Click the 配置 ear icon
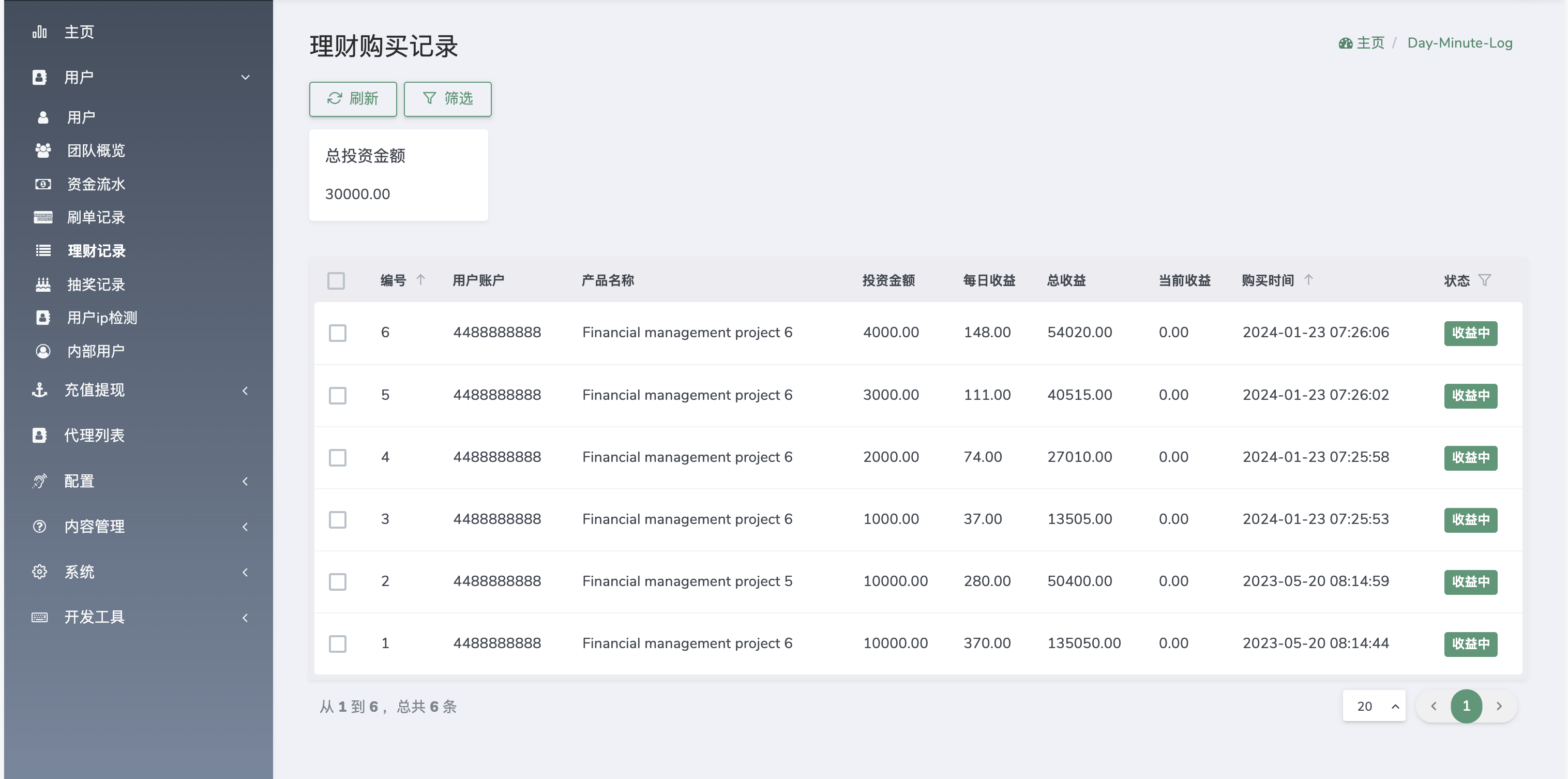This screenshot has width=1568, height=779. [40, 481]
